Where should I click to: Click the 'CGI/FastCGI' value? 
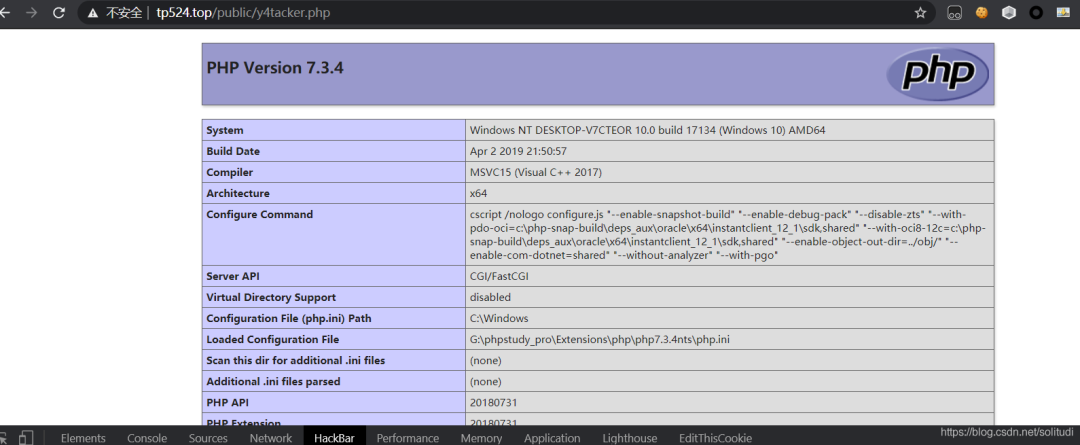coord(499,276)
